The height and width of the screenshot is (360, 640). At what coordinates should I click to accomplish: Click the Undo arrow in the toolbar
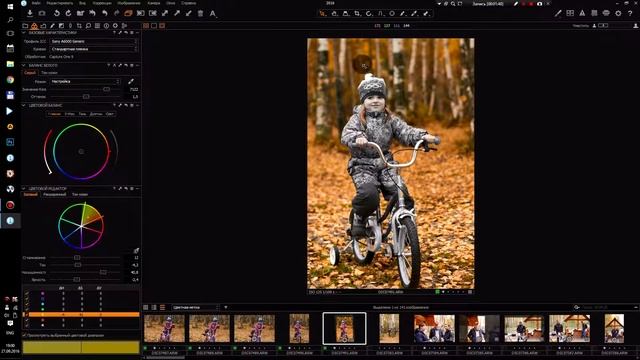[x=105, y=13]
